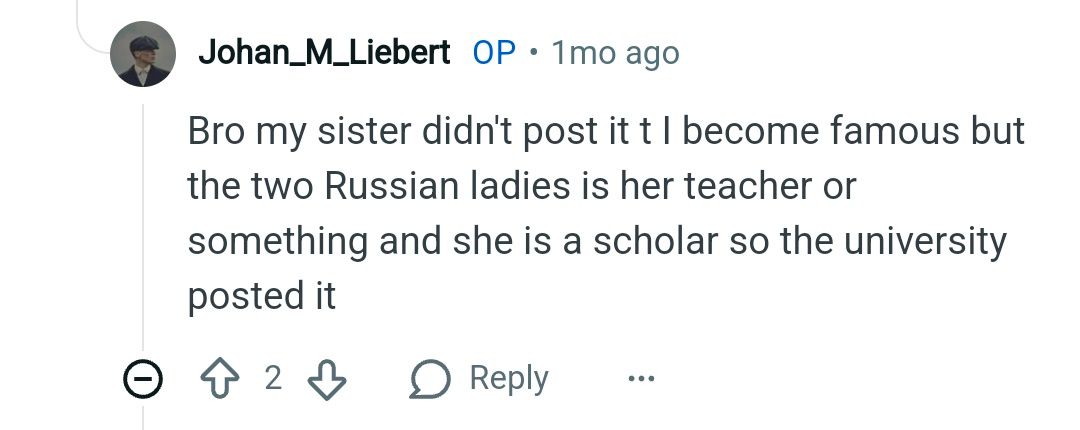Open the "1mo ago" timestamp permalink
Image resolution: width=1080 pixels, height=430 pixels.
point(615,53)
